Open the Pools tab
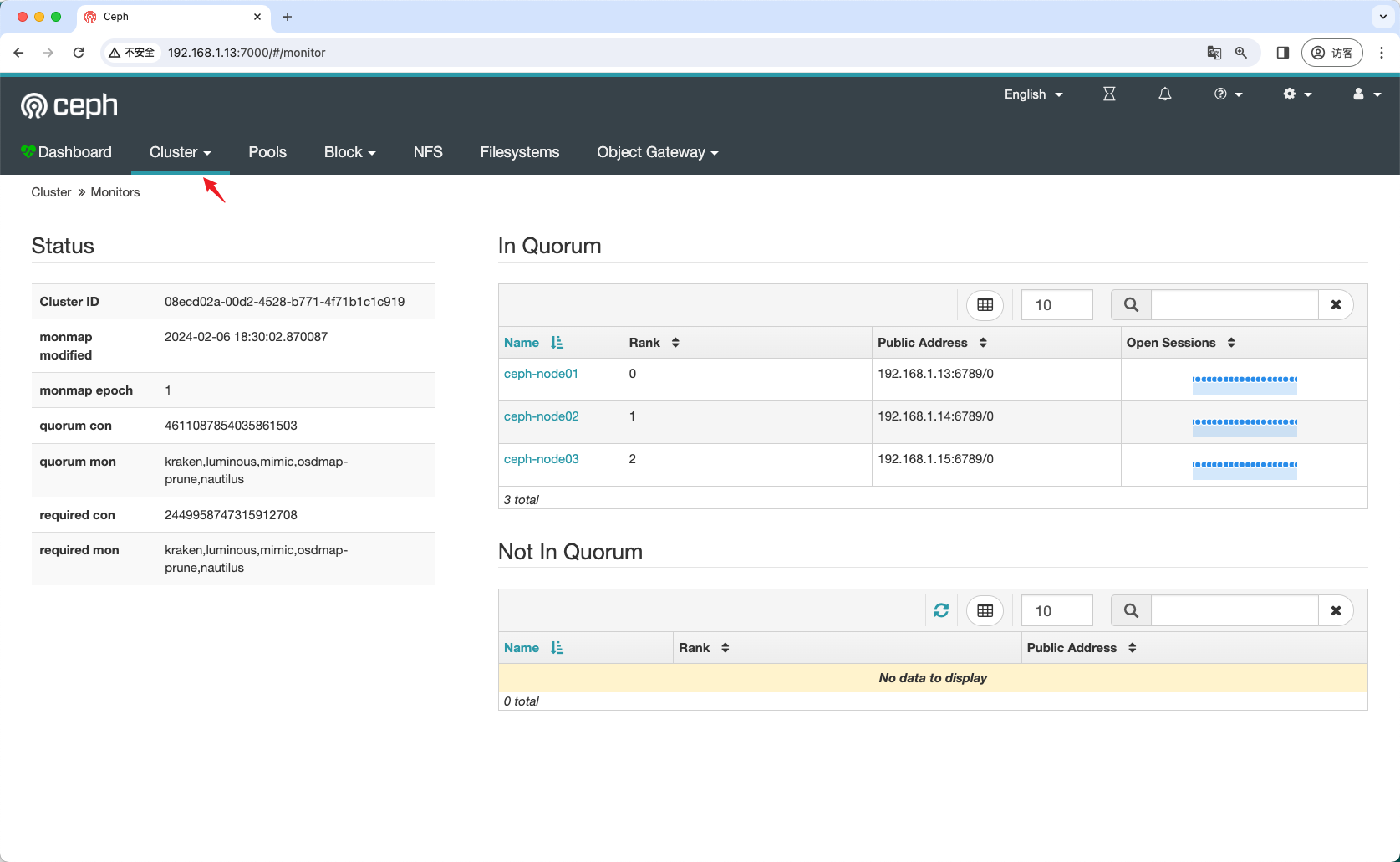This screenshot has height=862, width=1400. pyautogui.click(x=267, y=152)
